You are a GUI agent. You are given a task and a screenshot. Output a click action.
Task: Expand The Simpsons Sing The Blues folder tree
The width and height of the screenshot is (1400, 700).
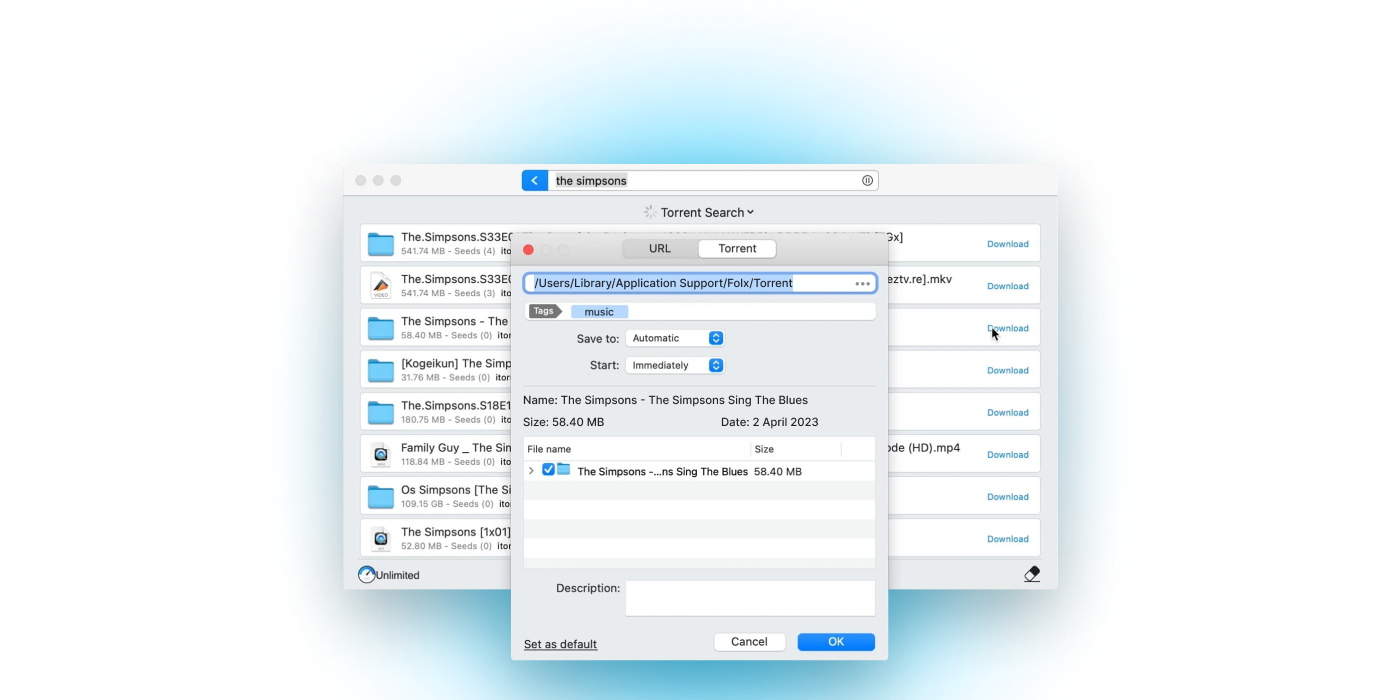click(x=531, y=471)
